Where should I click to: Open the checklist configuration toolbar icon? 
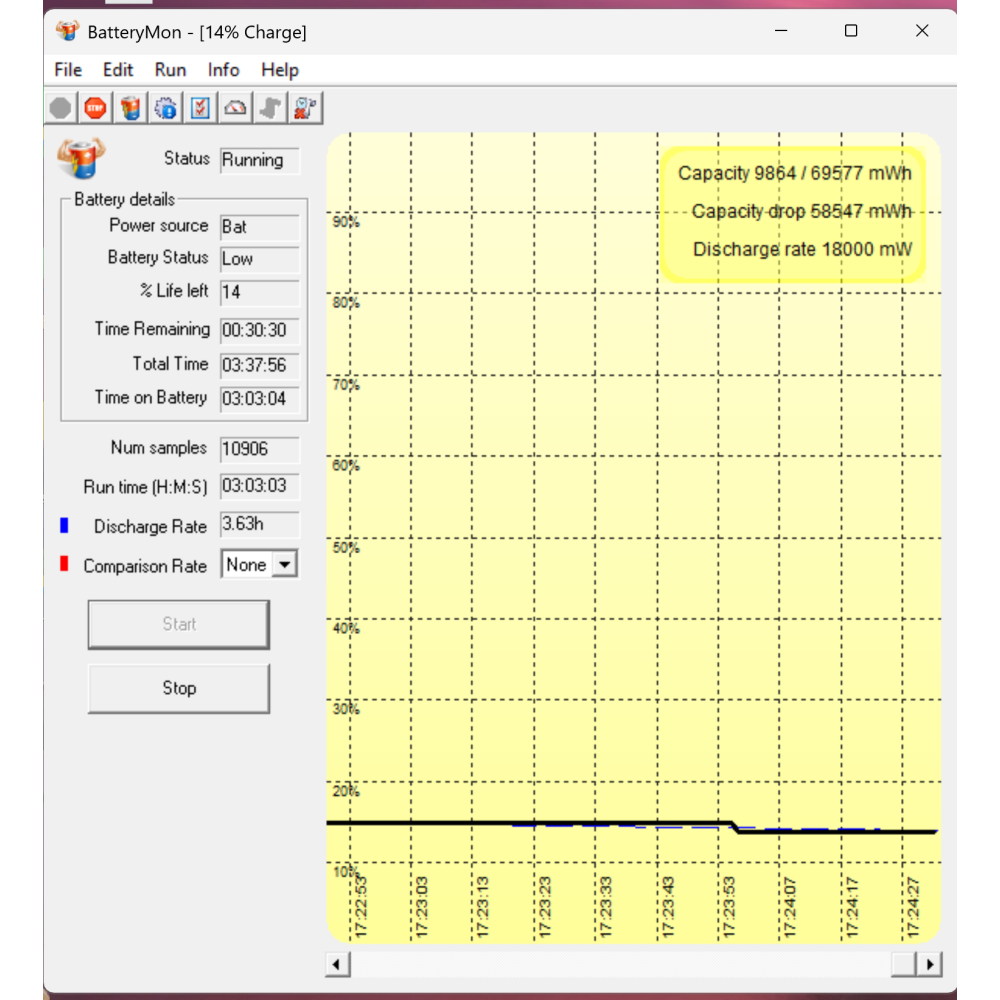[x=200, y=108]
